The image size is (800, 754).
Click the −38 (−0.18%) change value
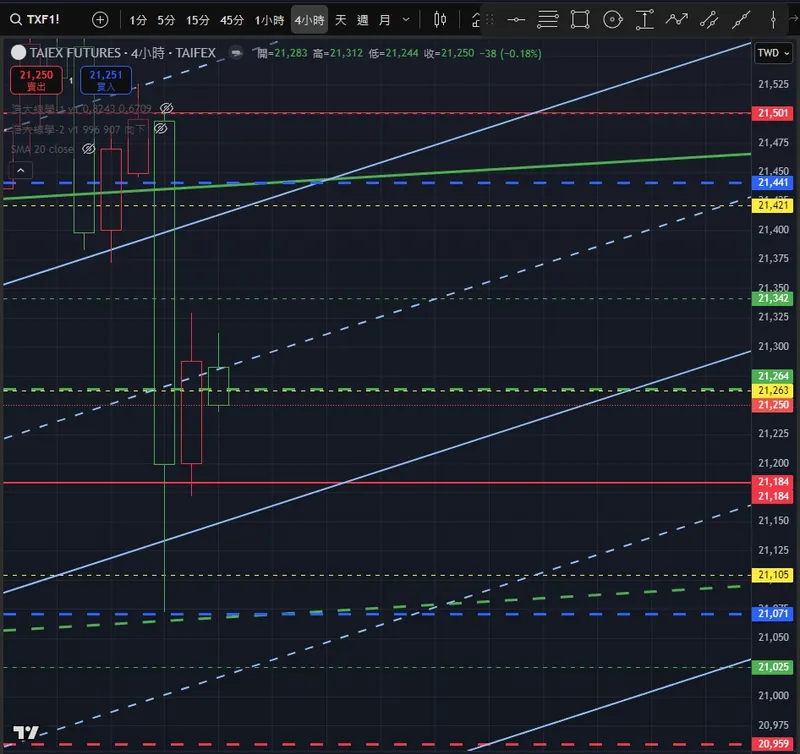pyautogui.click(x=510, y=53)
